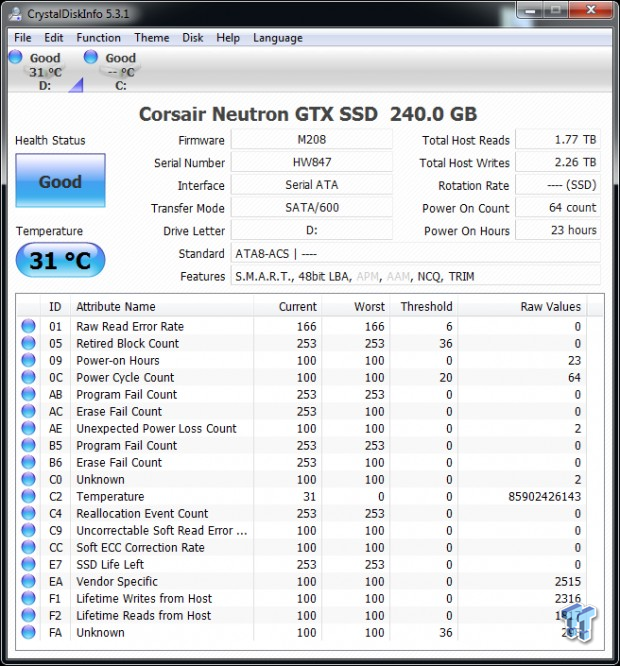Click the status orb for AC Erase Fail Count

coord(28,411)
